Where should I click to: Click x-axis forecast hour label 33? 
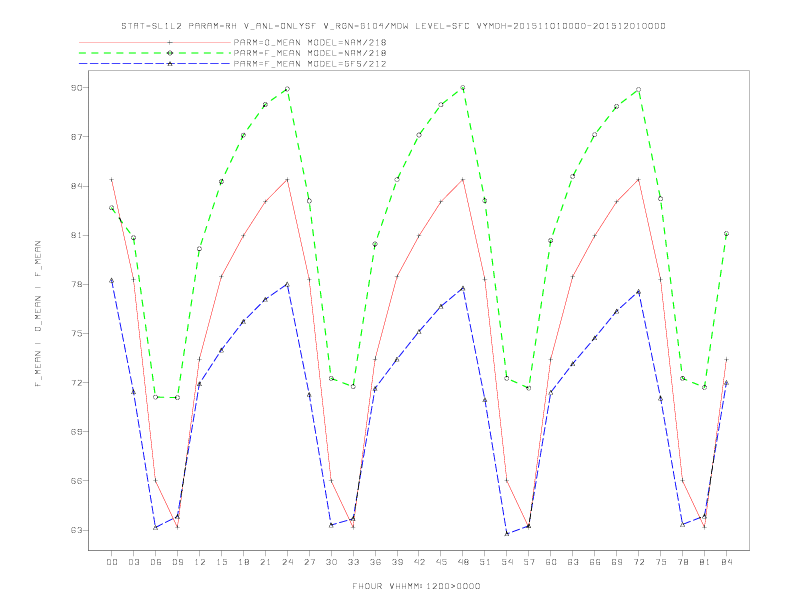point(353,562)
